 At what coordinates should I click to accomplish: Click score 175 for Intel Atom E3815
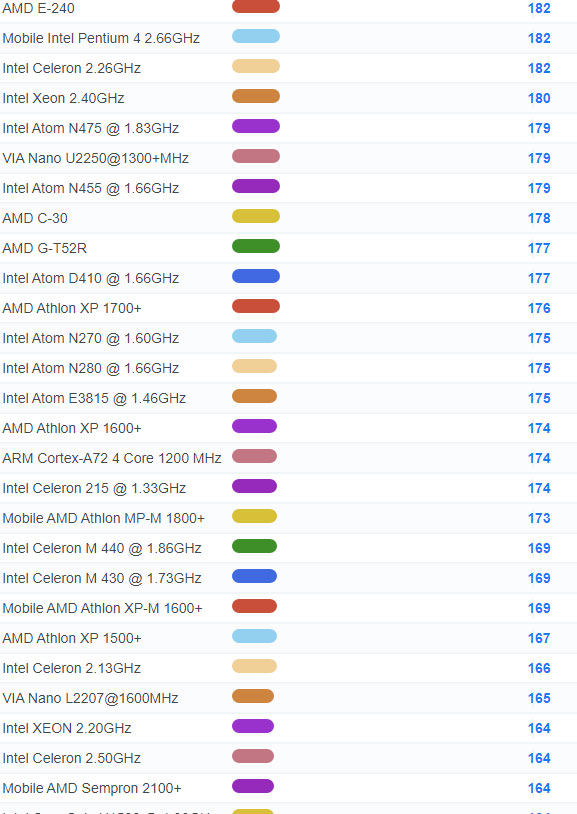coord(539,398)
